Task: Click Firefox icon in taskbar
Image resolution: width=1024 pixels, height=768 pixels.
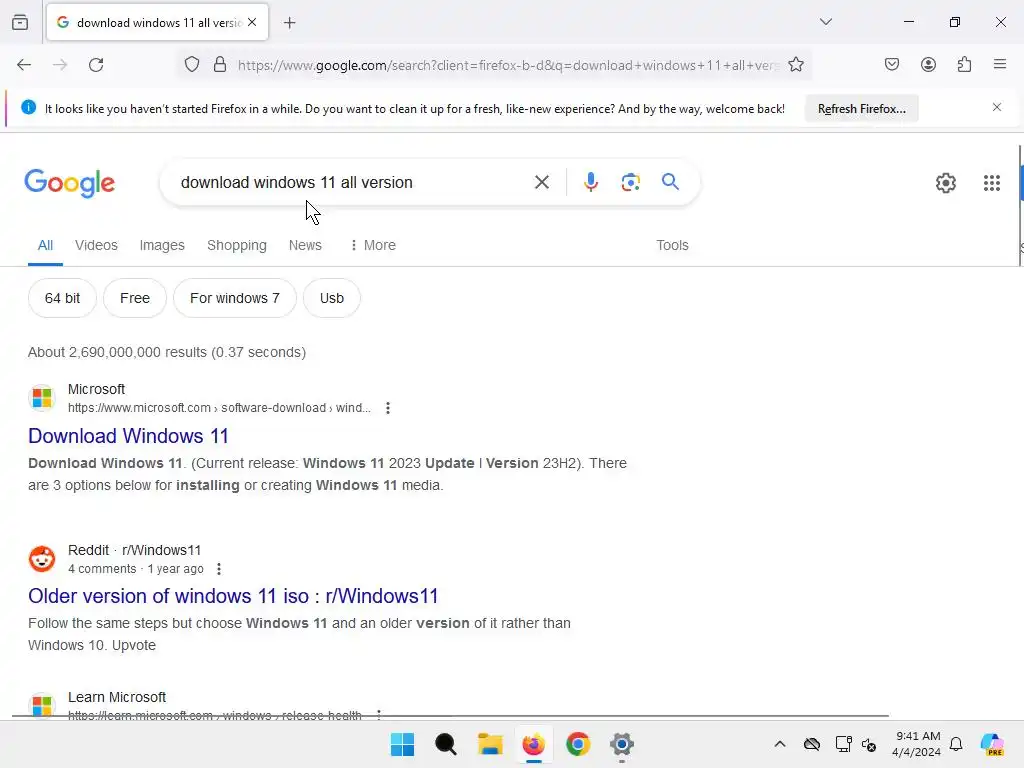Action: [534, 744]
